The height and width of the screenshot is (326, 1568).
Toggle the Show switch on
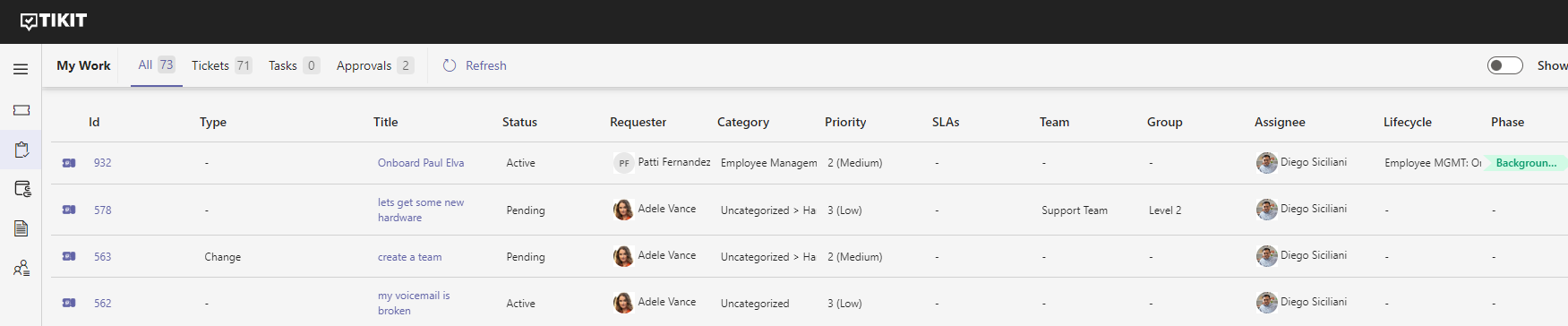[x=1504, y=65]
